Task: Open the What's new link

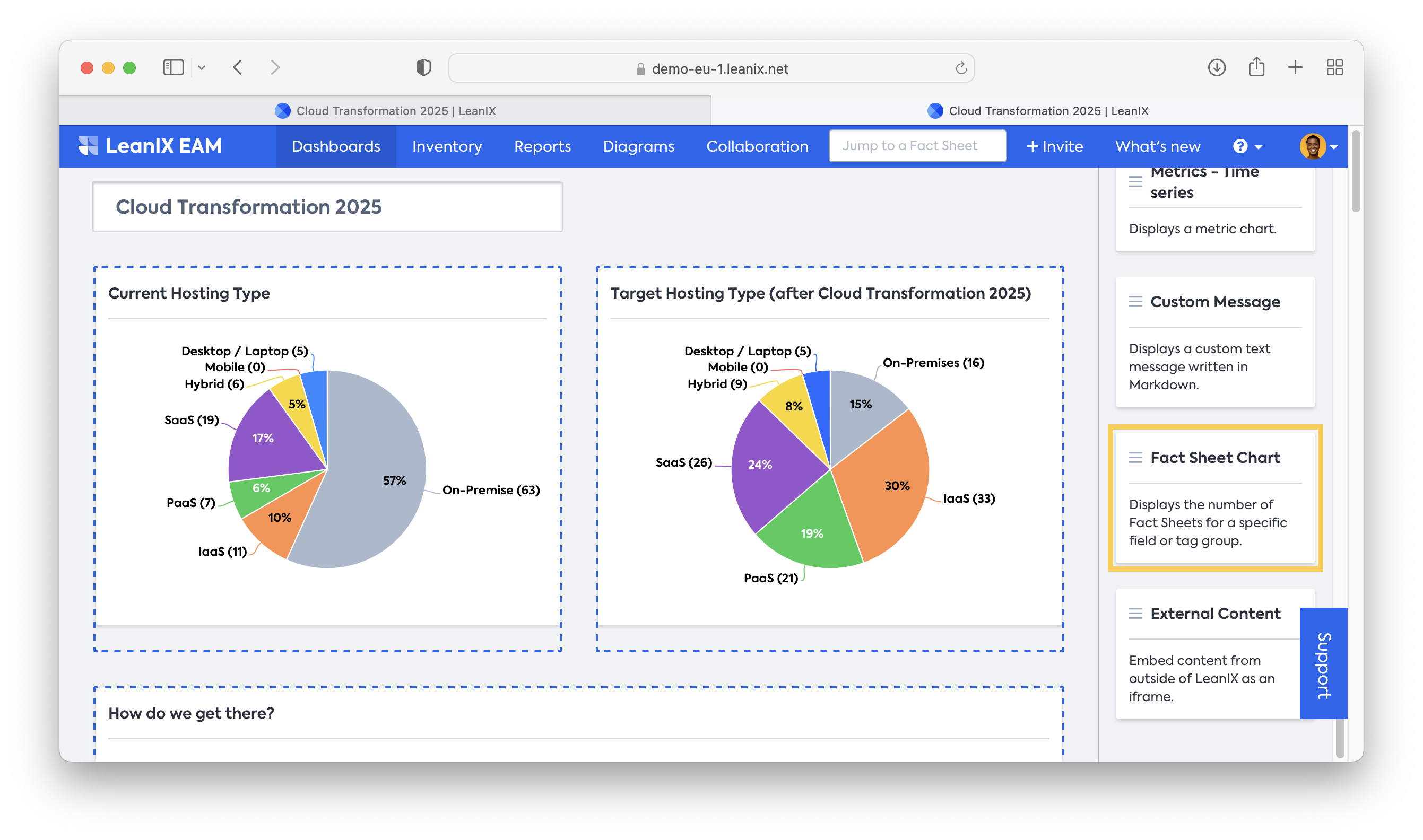Action: pos(1157,146)
